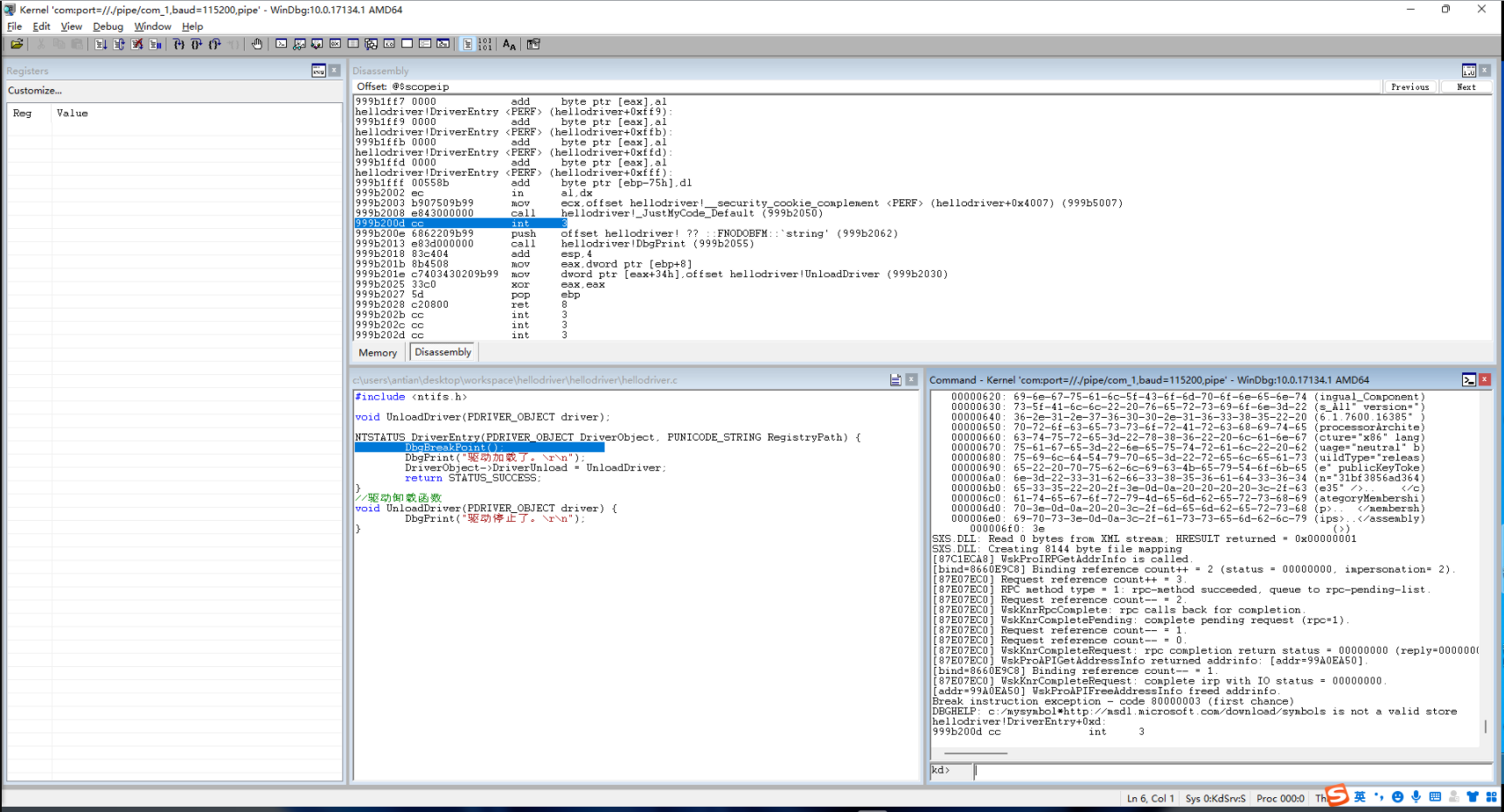This screenshot has width=1504, height=812.
Task: Close the Disassembly panel
Action: (1485, 71)
